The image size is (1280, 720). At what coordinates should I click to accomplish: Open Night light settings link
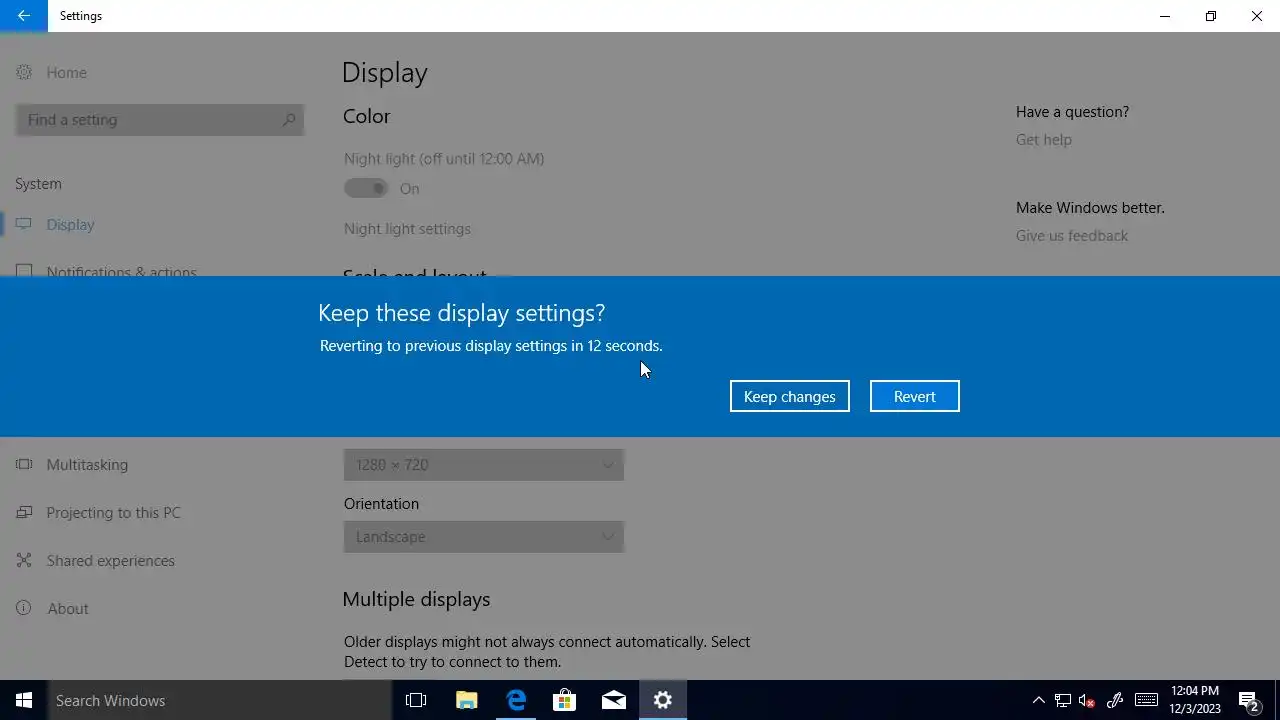pyautogui.click(x=407, y=229)
